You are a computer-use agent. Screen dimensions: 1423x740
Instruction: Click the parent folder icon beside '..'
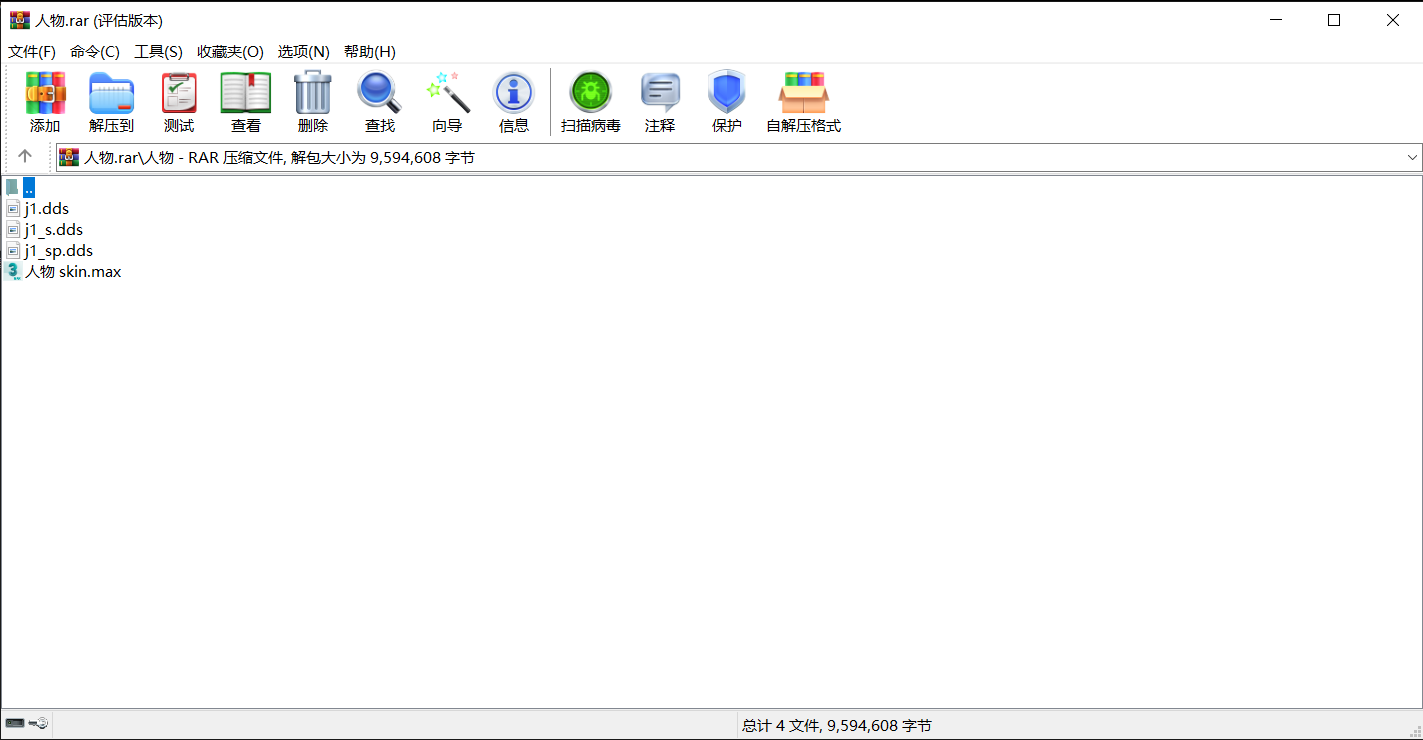pyautogui.click(x=12, y=187)
